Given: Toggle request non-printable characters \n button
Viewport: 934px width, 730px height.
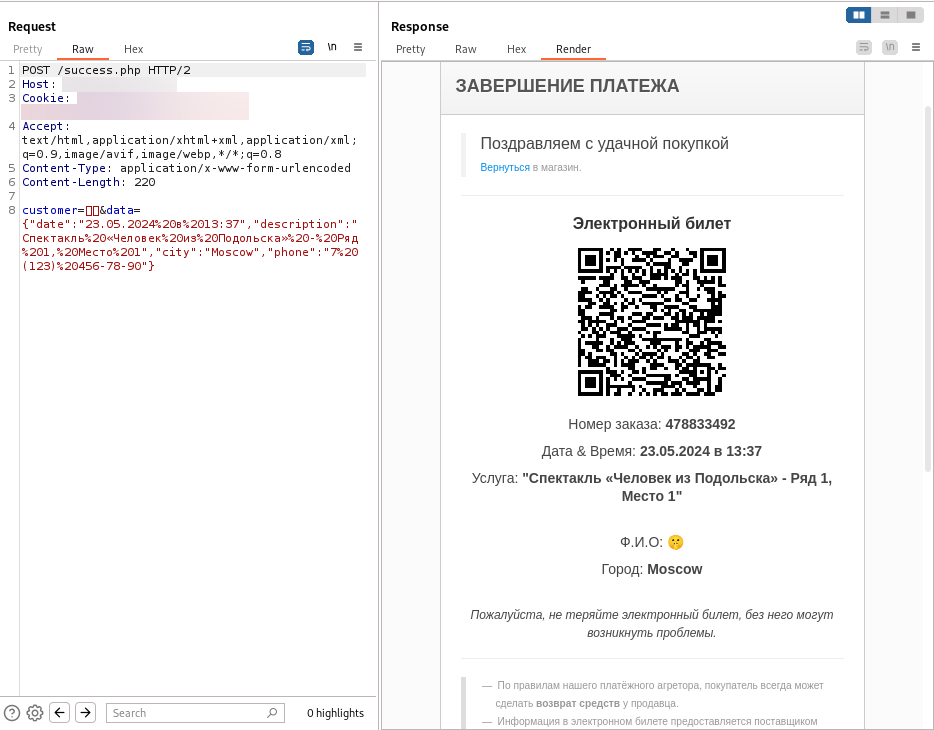Looking at the screenshot, I should pos(332,47).
